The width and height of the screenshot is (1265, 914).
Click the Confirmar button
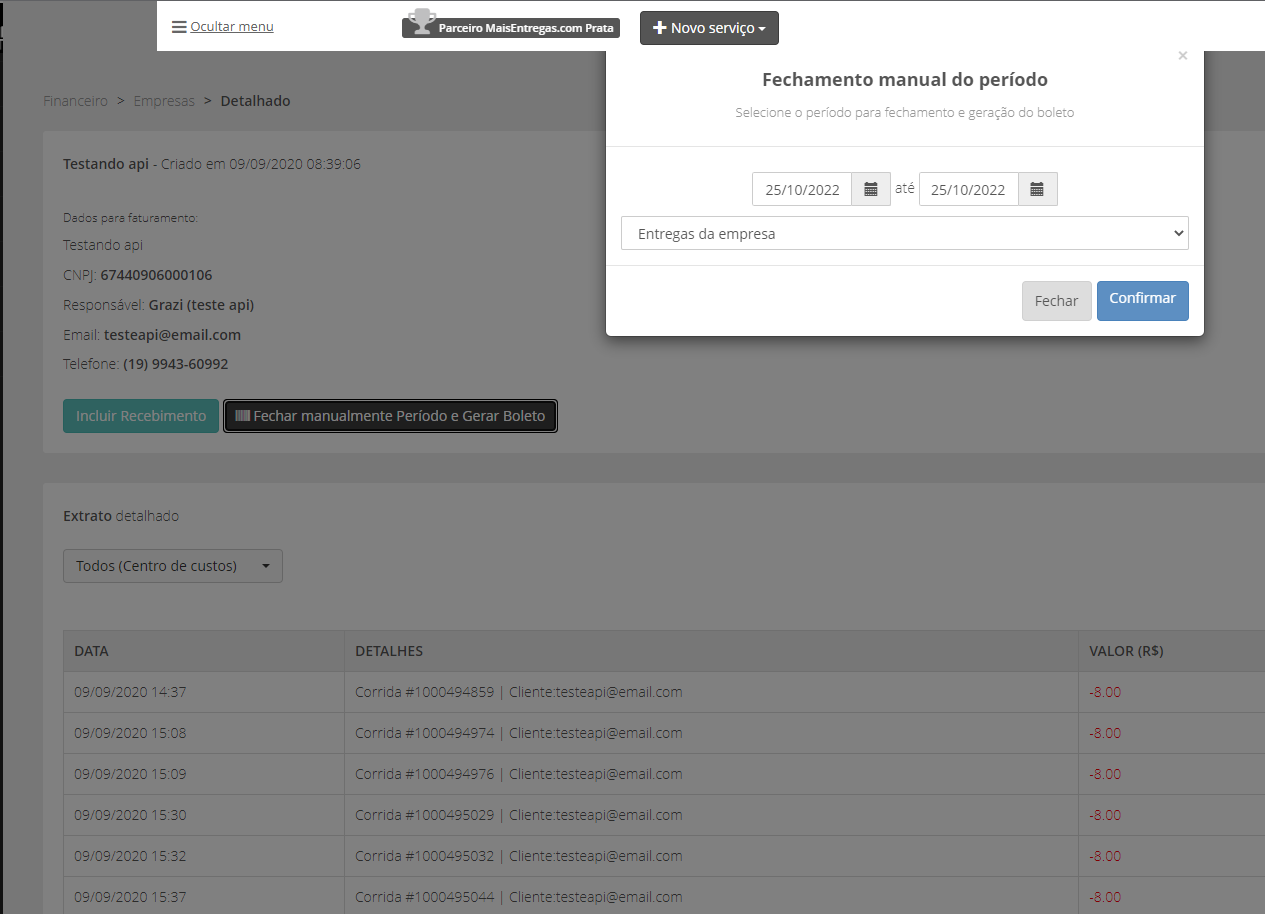pos(1143,301)
